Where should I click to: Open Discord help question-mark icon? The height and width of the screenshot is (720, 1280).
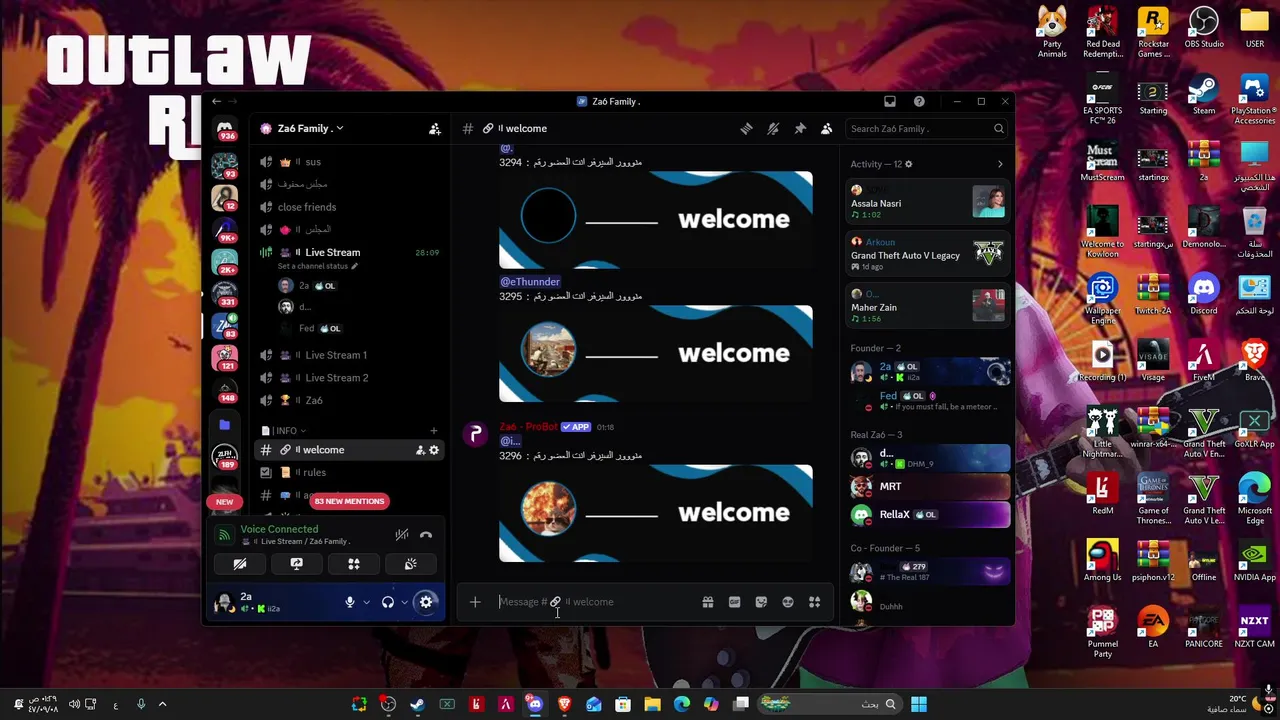tap(919, 101)
